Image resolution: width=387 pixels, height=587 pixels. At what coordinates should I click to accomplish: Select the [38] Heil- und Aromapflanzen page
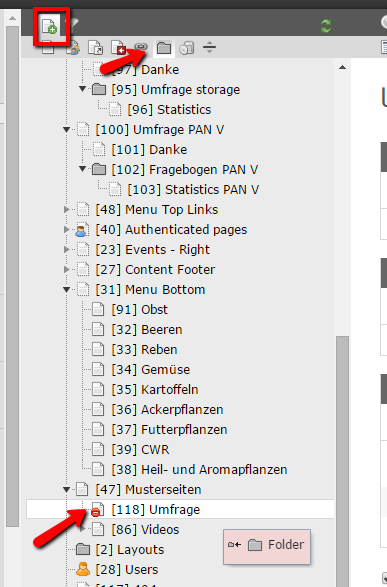tap(199, 469)
